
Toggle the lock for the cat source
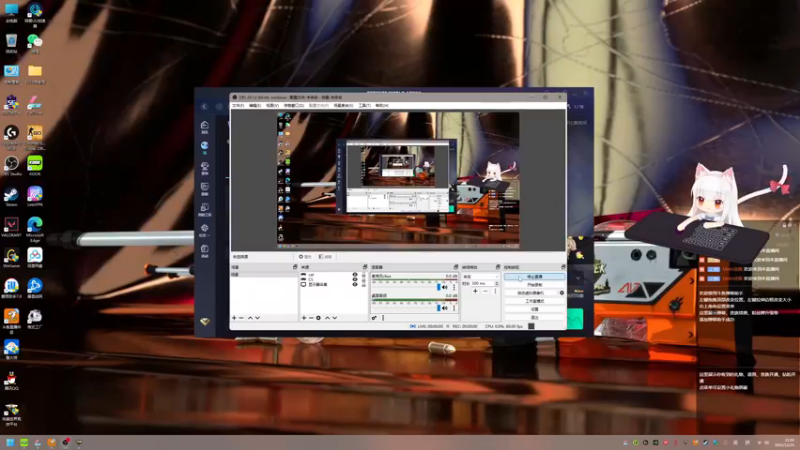click(364, 274)
